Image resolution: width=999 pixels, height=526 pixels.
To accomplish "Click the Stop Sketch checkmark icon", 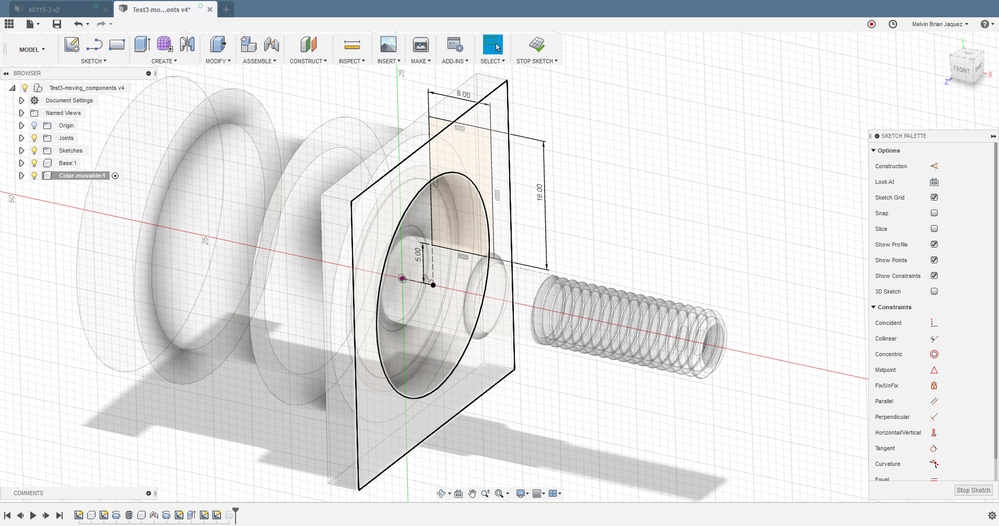I will point(536,45).
